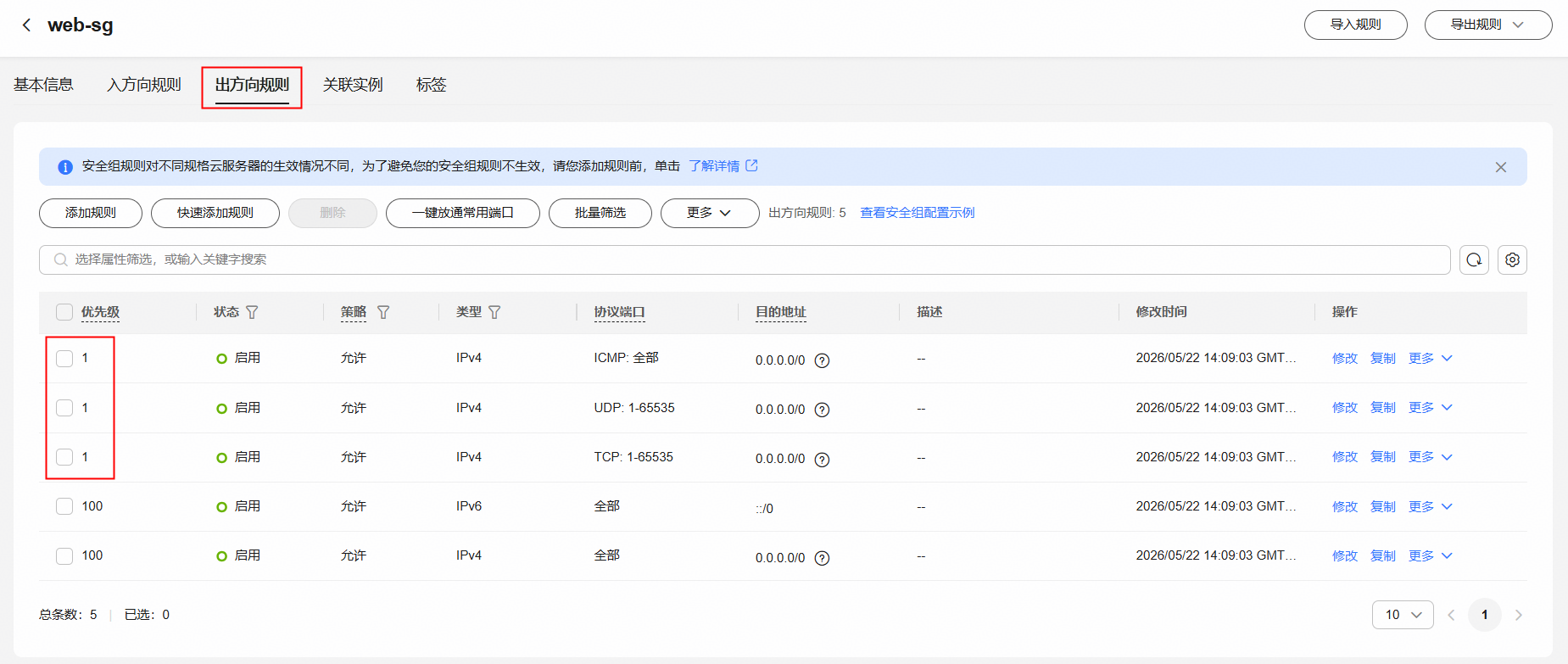This screenshot has height=664, width=1568.
Task: Show help for ICMP rule destination address
Action: pos(822,360)
